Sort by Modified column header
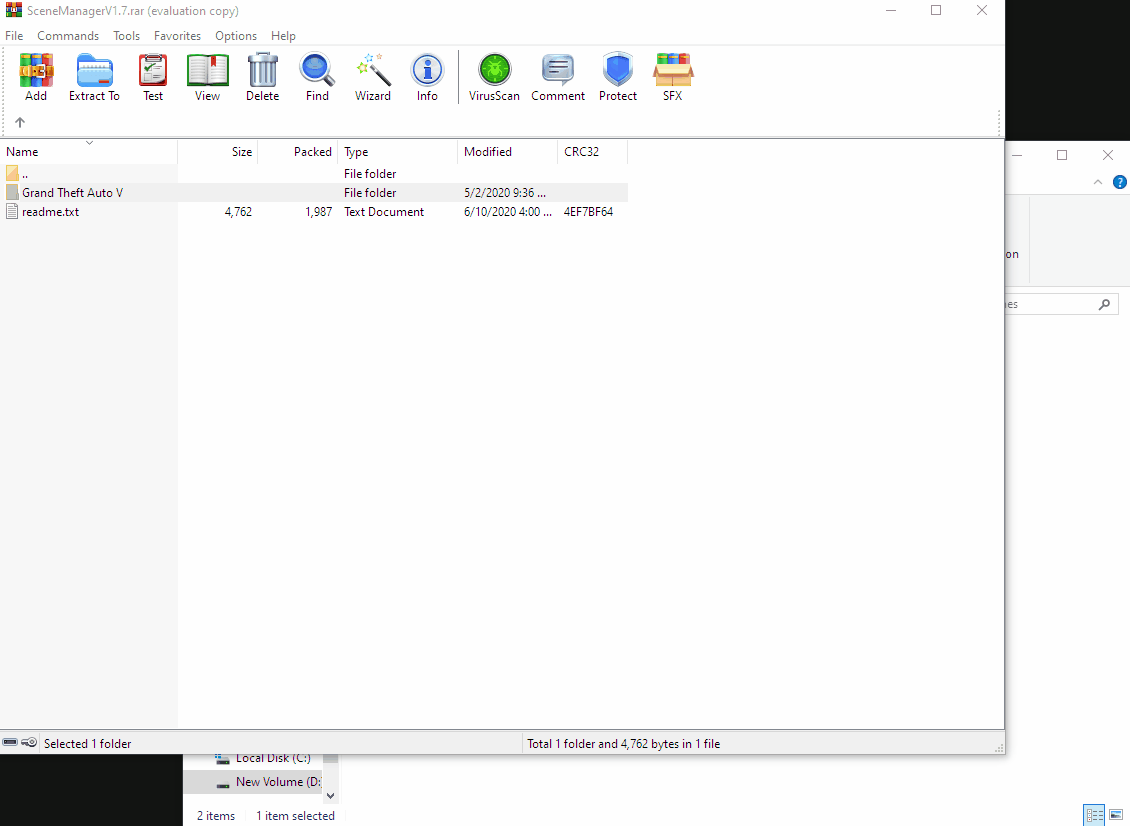Screen dimensions: 1130x826 (x=488, y=152)
